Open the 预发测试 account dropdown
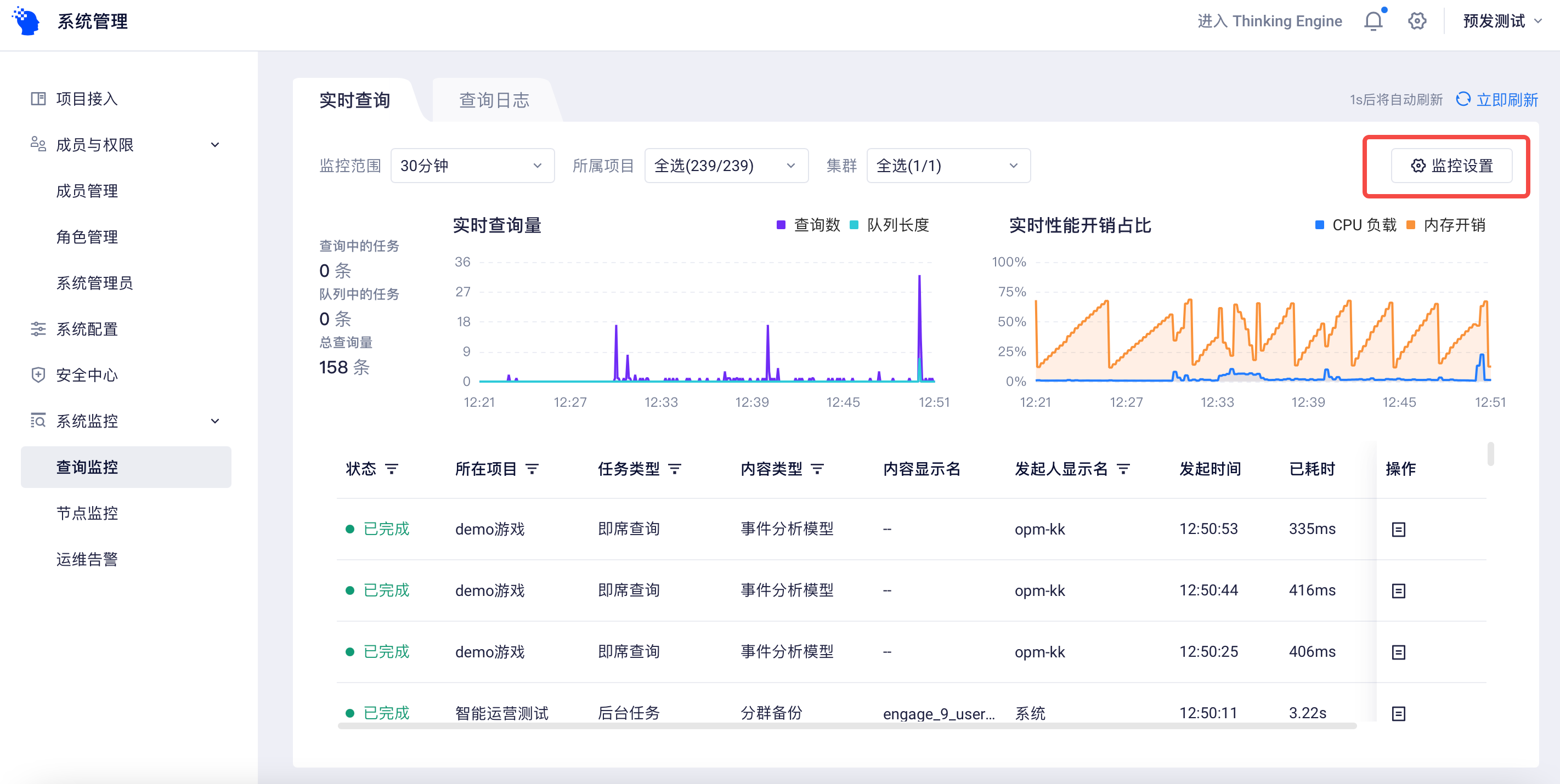 point(1502,21)
